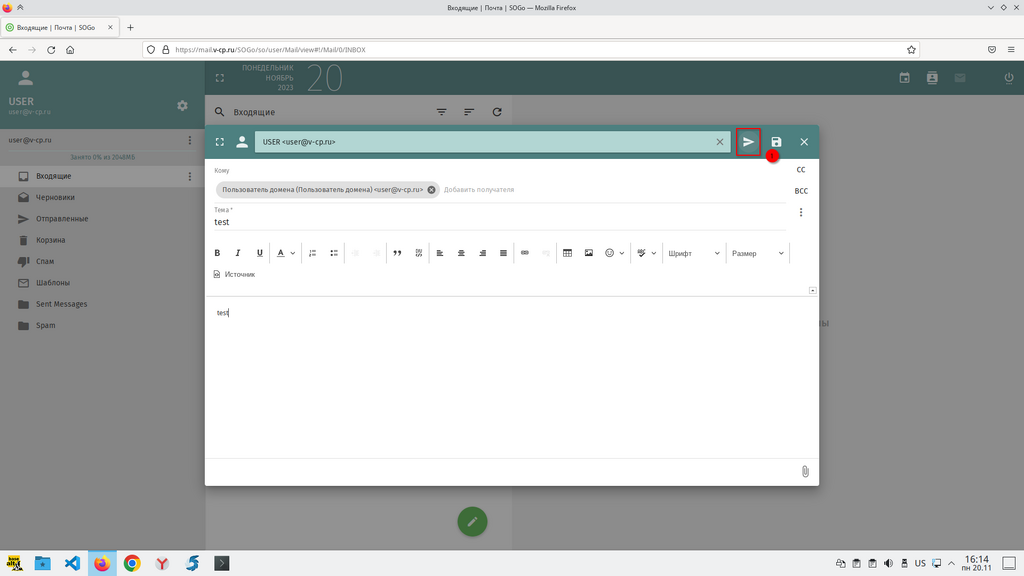Add a CC recipient field
This screenshot has height=576, width=1024.
pos(800,170)
